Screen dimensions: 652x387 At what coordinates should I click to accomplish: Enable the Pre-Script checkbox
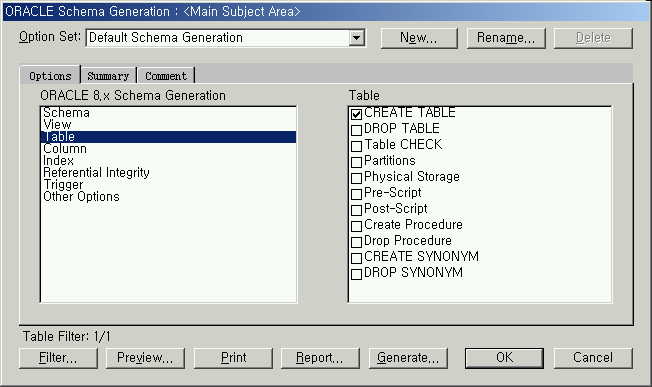click(356, 194)
